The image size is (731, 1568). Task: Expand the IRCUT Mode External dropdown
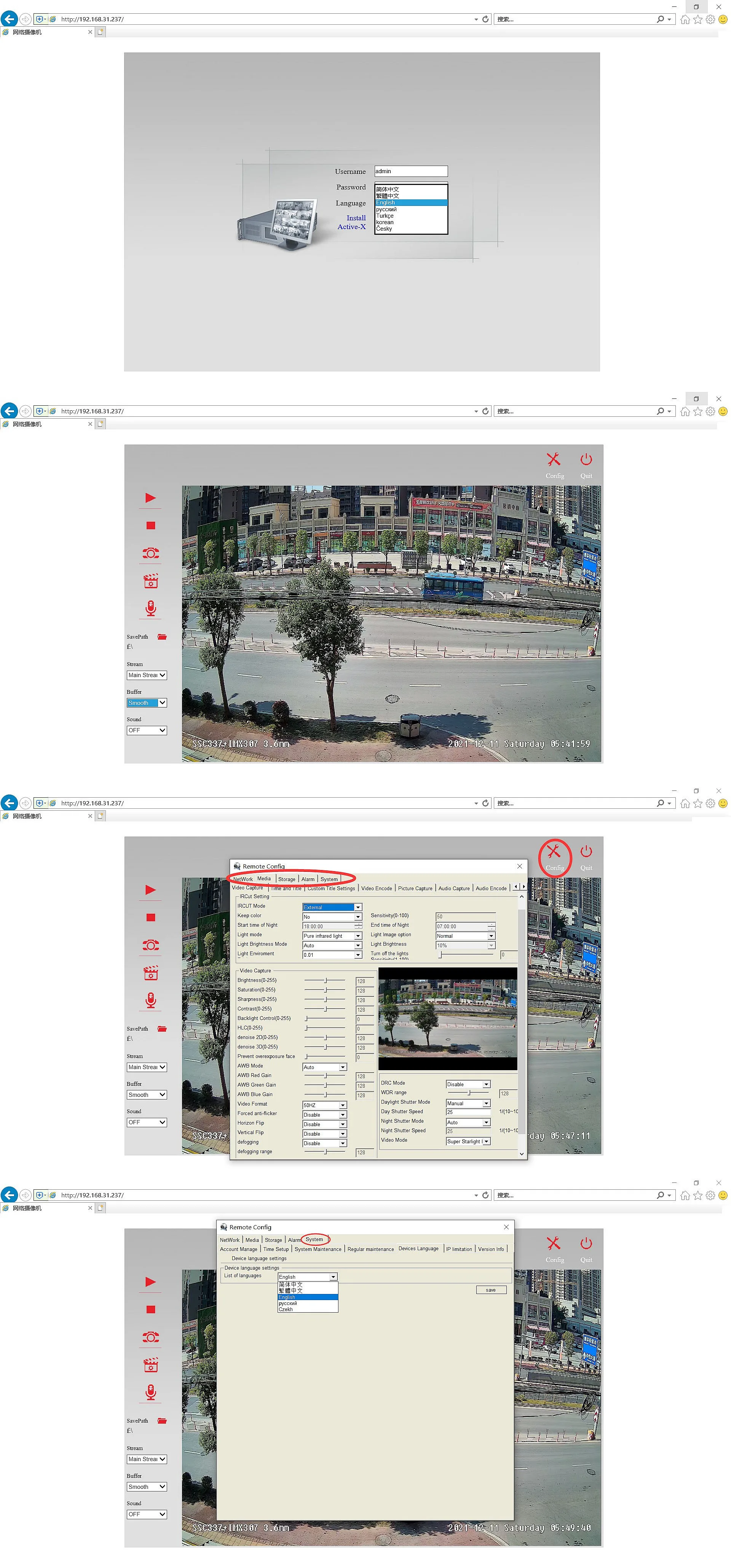[x=332, y=907]
